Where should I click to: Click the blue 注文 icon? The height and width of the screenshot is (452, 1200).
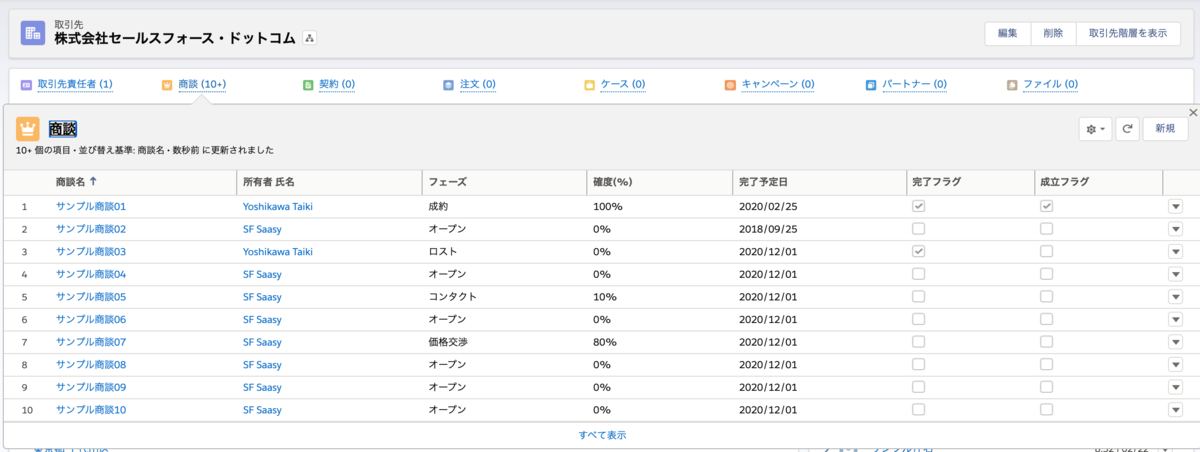pos(449,85)
